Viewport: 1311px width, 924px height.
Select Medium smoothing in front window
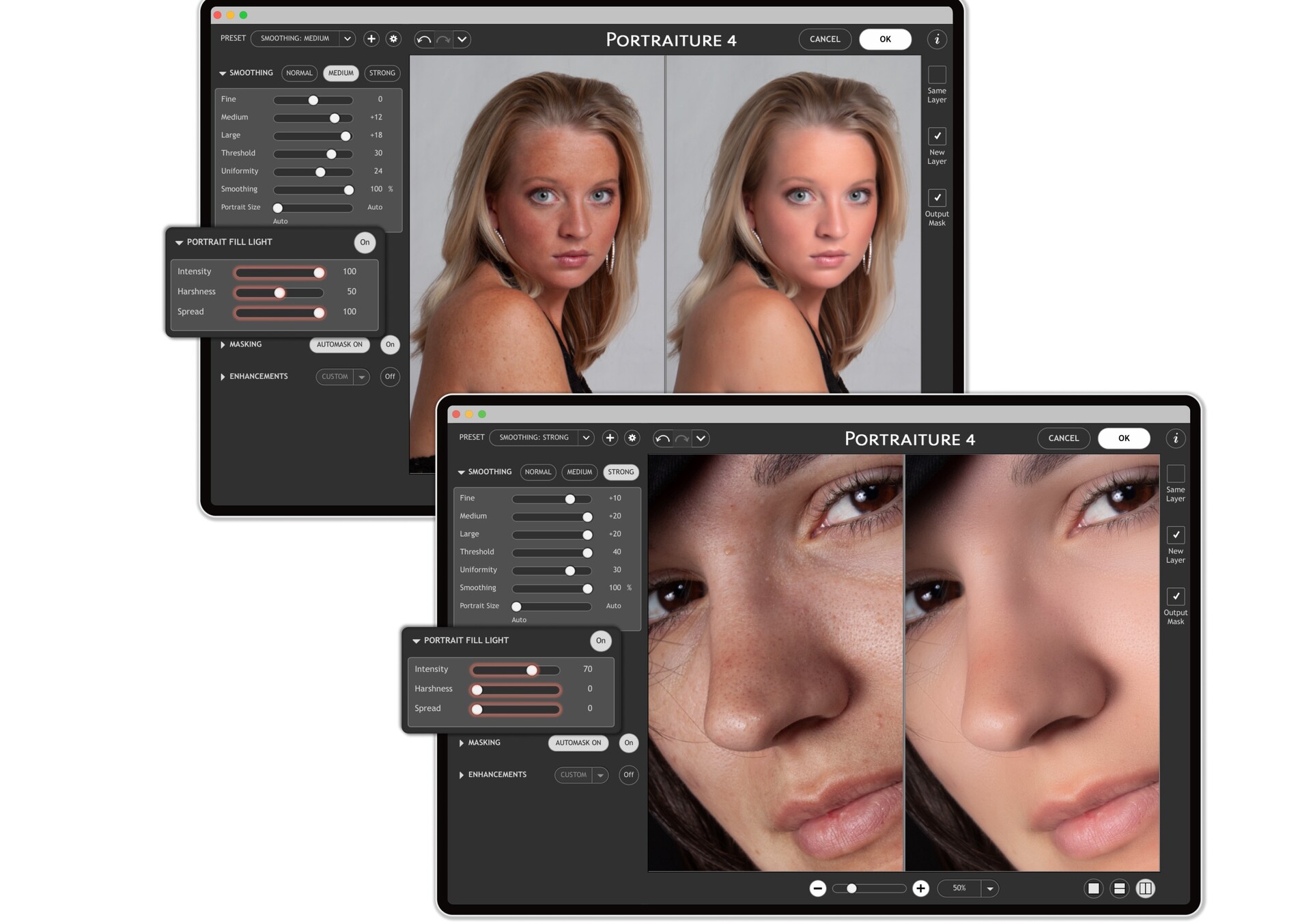(580, 472)
